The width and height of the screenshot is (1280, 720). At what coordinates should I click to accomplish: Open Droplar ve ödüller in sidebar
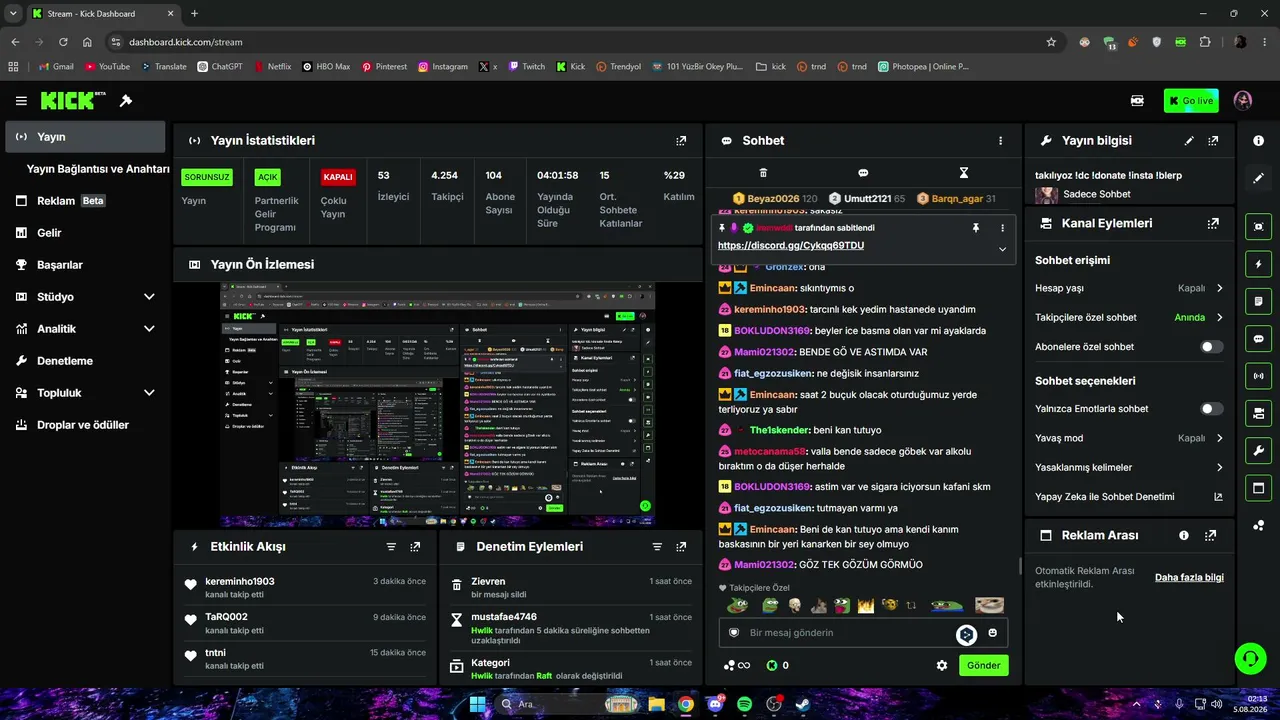pos(85,425)
